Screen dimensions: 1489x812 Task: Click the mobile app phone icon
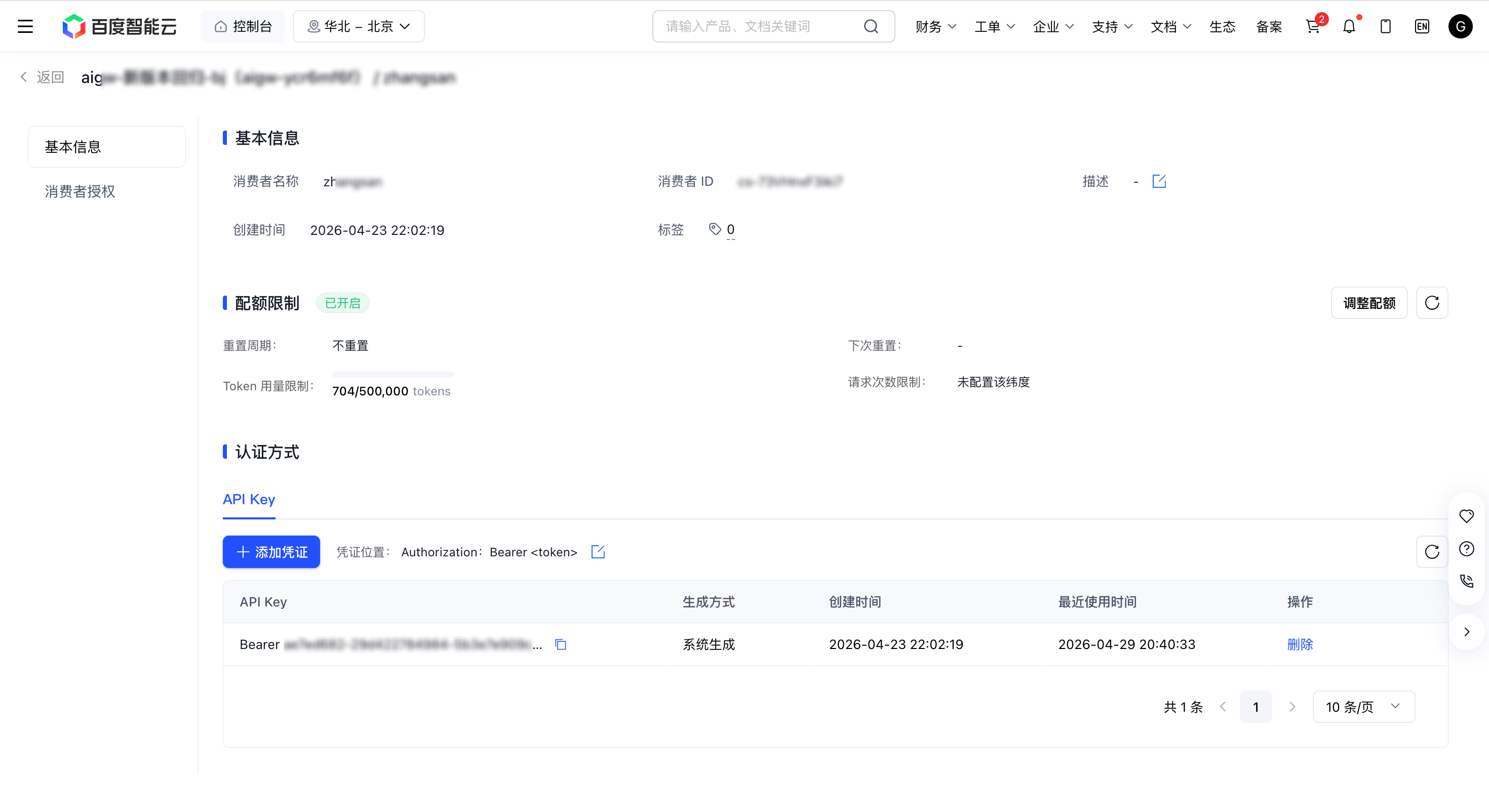[1386, 26]
